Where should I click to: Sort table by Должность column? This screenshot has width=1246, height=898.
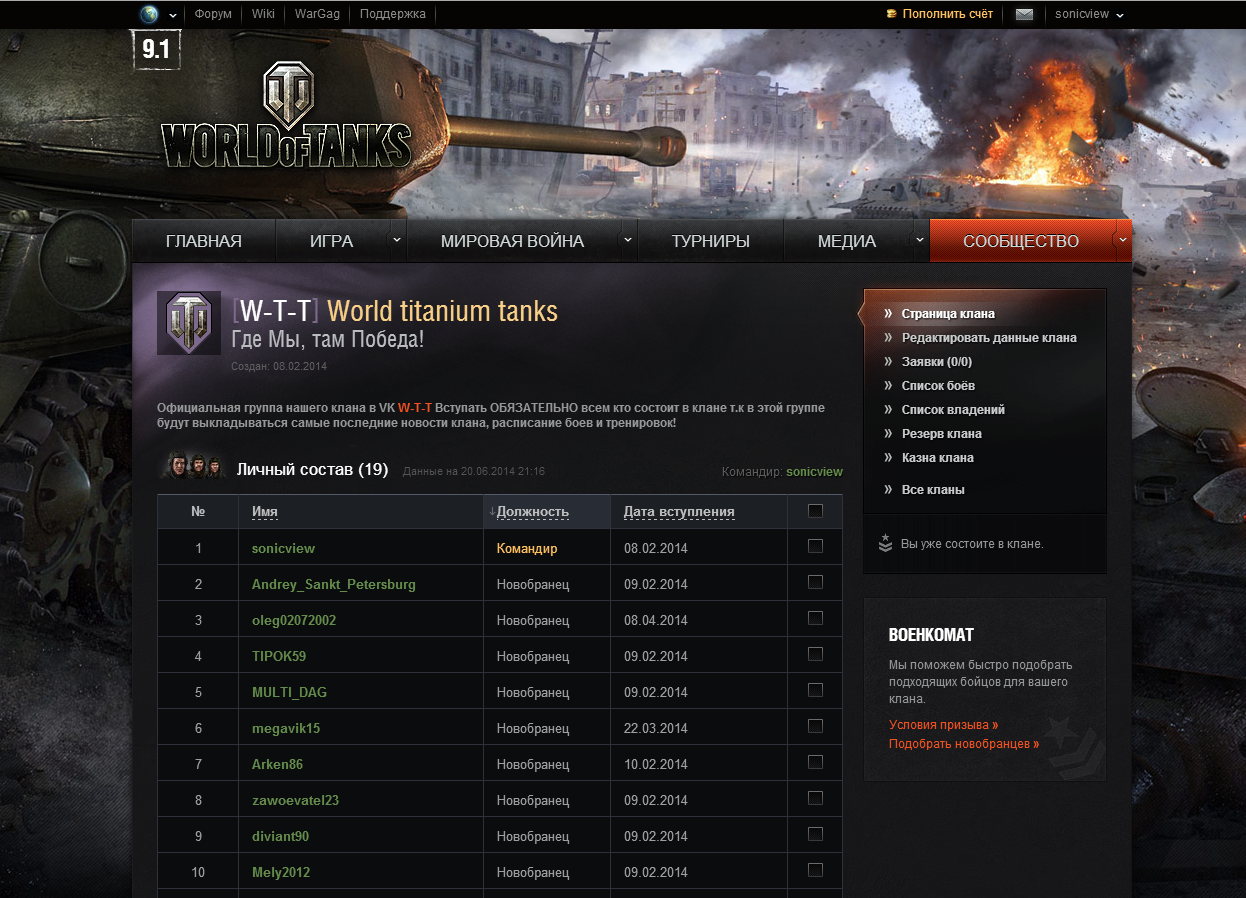click(x=532, y=512)
